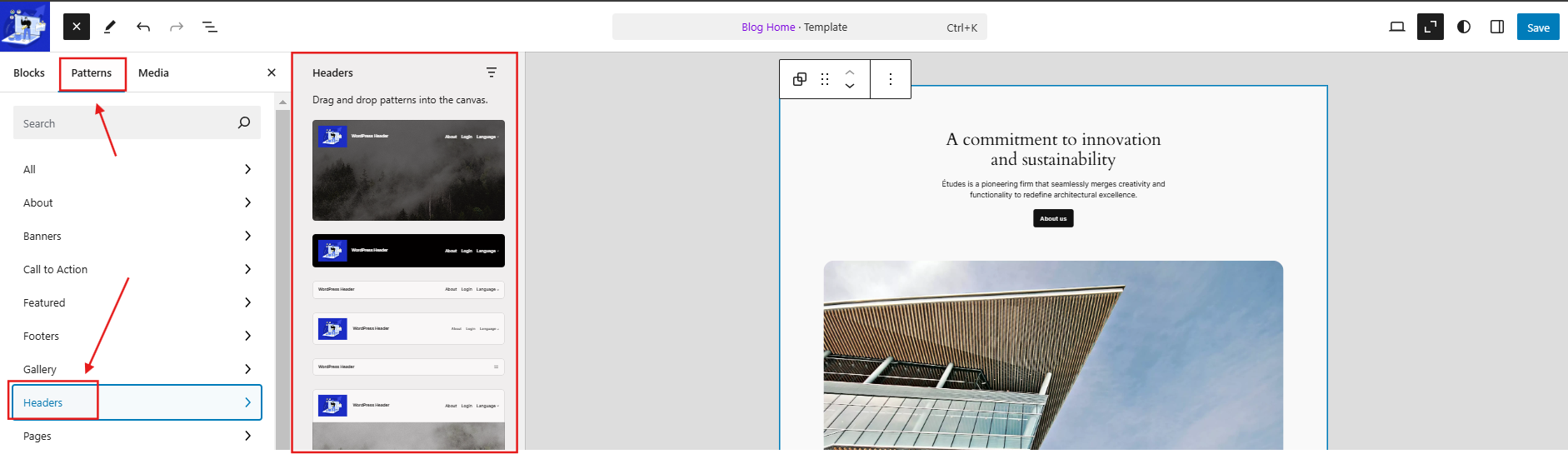Toggle the block inserter X button
Screen dimensions: 1568x454
pos(77,27)
